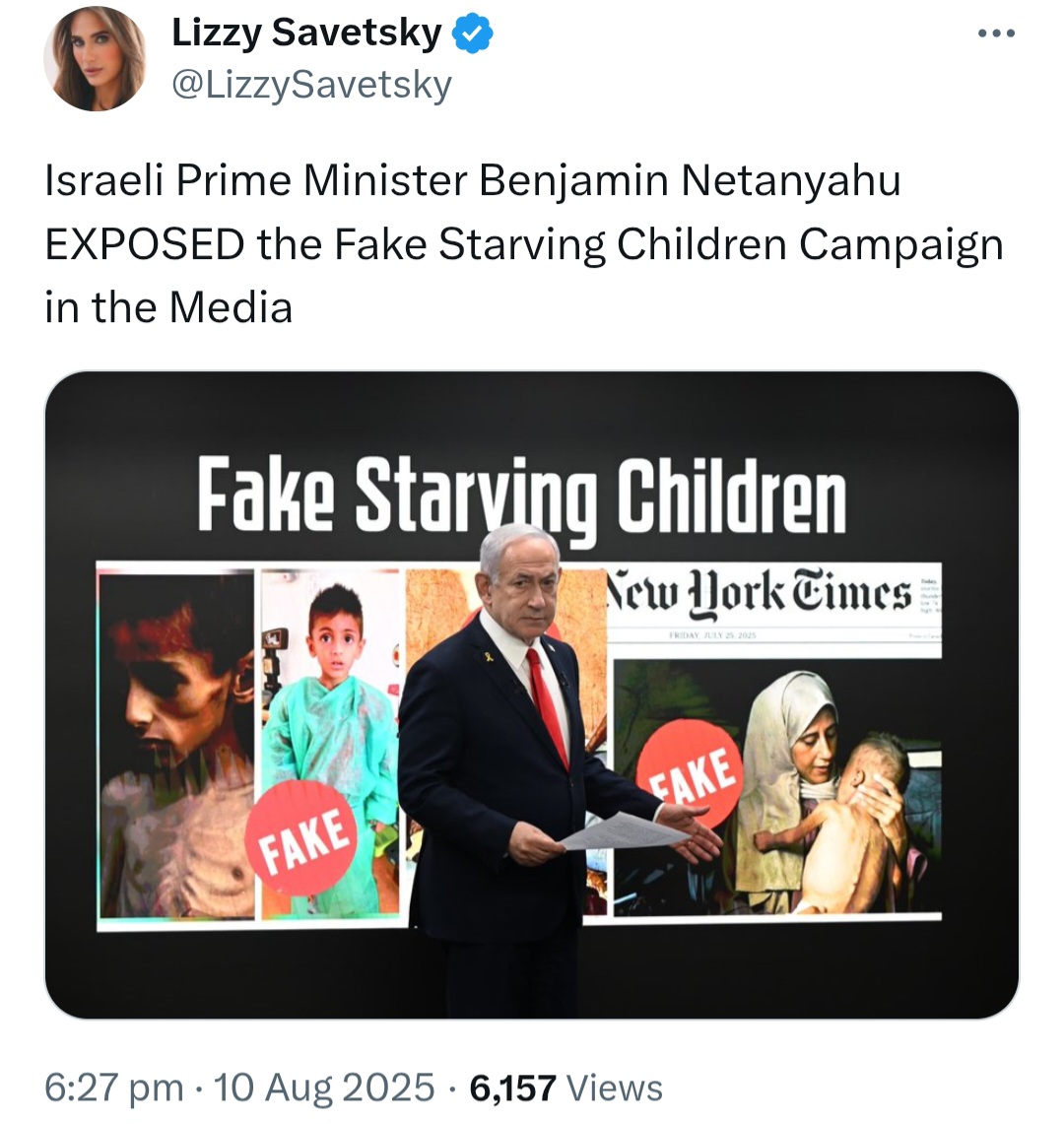The height and width of the screenshot is (1124, 1064).
Task: Click the 10 Aug 2025 date
Action: [x=324, y=1087]
